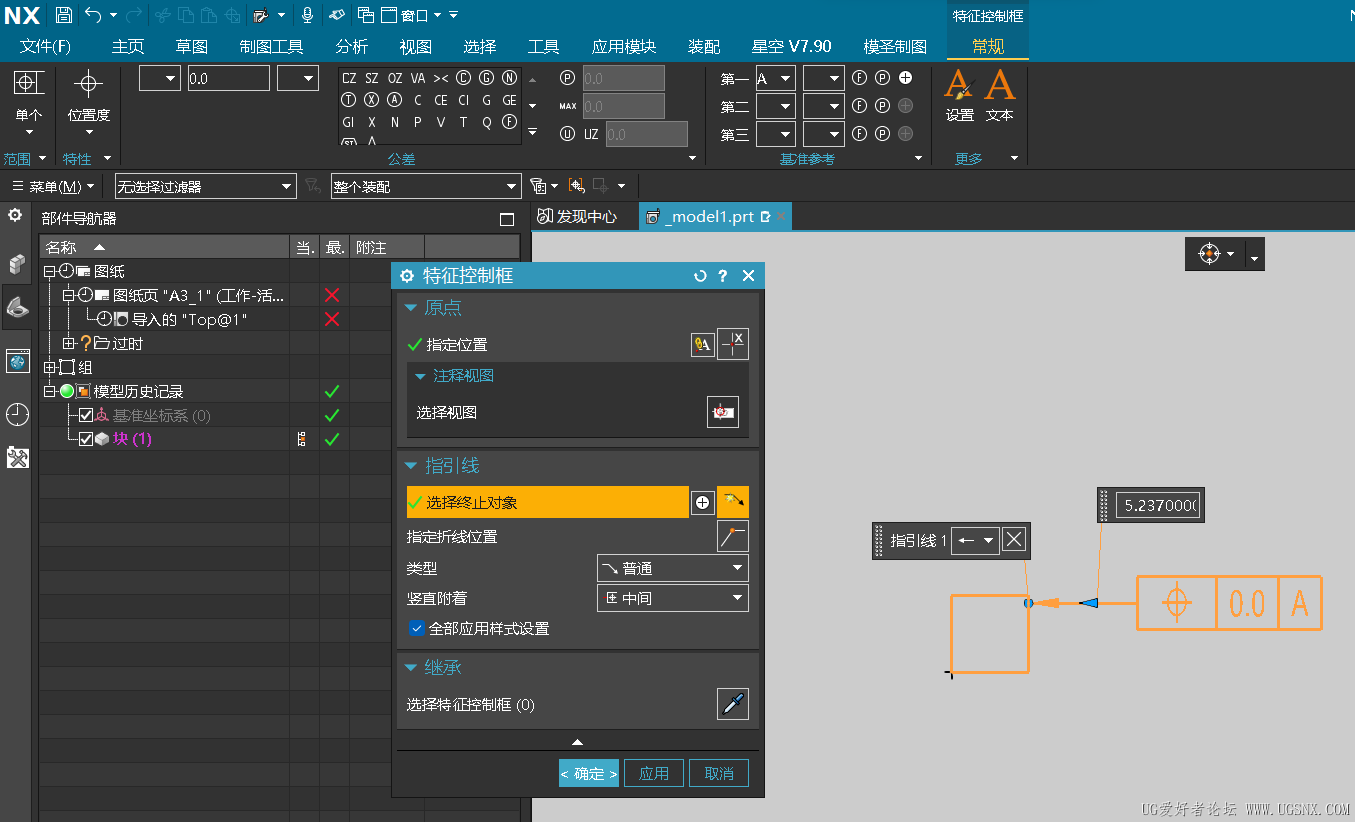1355x822 pixels.
Task: Open the 整个装配 scope dropdown
Action: (x=426, y=186)
